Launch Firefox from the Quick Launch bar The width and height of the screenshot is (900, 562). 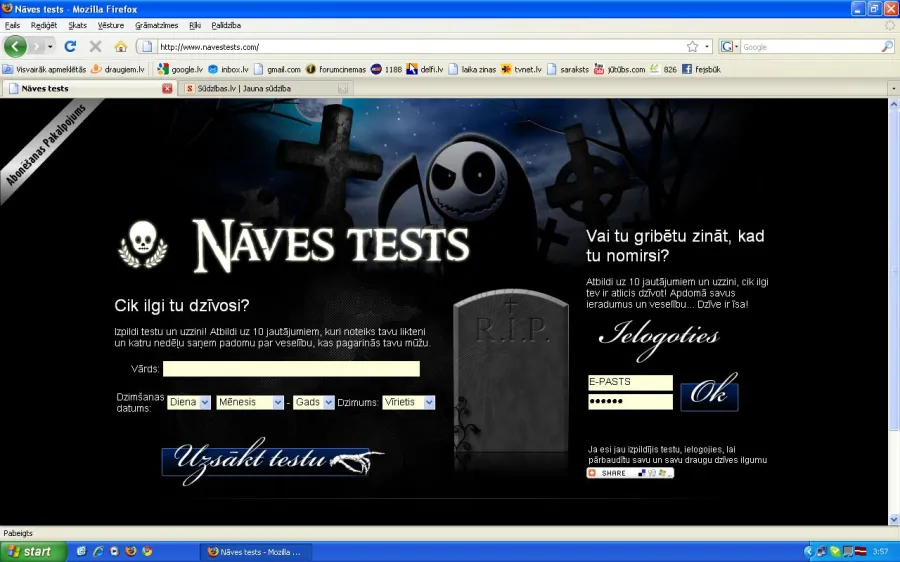[131, 552]
